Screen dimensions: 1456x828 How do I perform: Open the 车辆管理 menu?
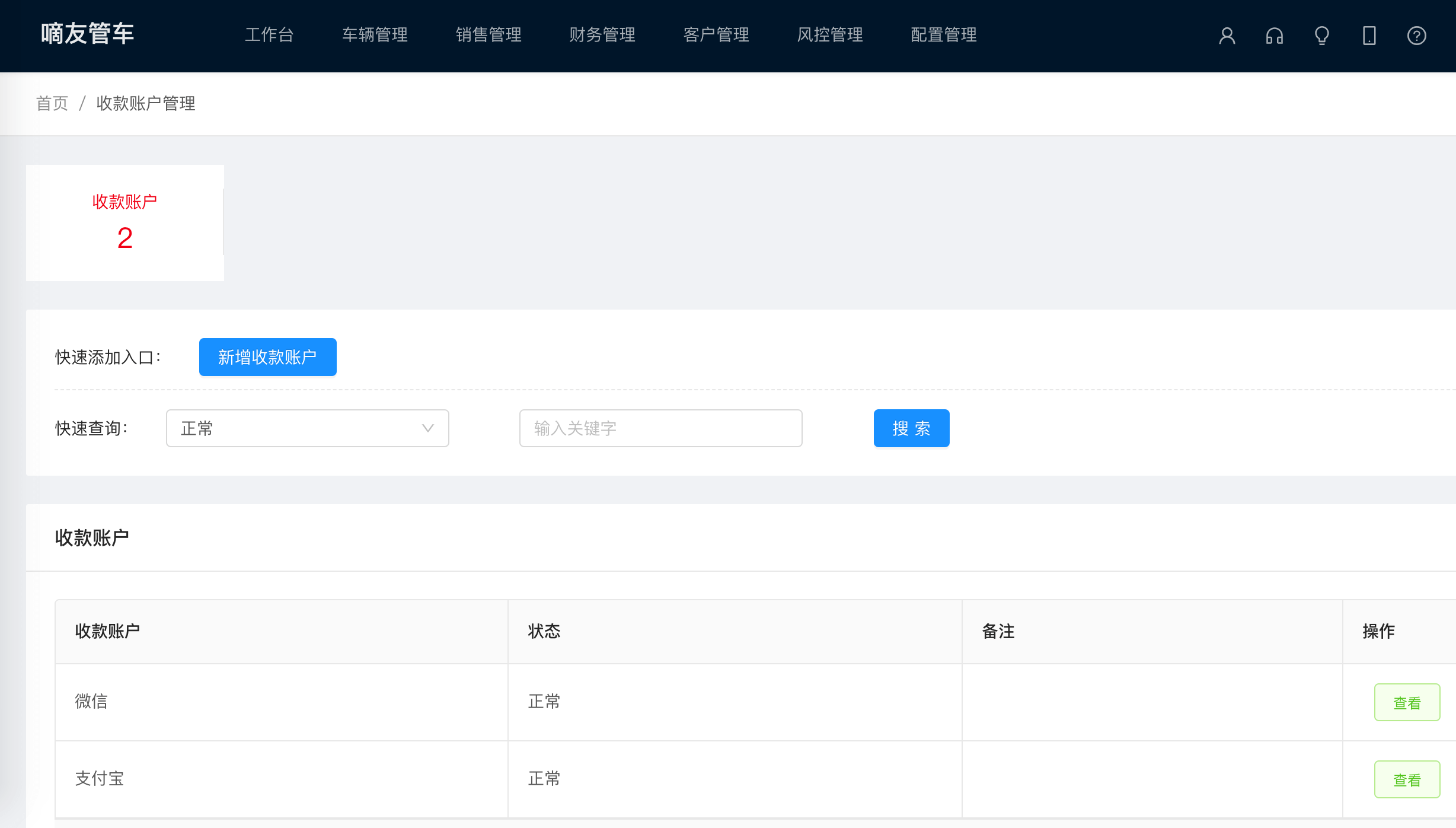pyautogui.click(x=375, y=35)
